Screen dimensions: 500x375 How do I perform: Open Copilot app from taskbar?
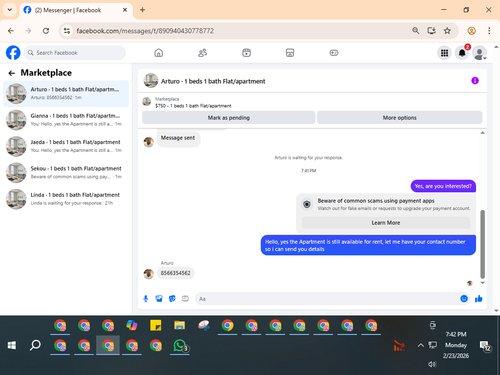click(132, 325)
